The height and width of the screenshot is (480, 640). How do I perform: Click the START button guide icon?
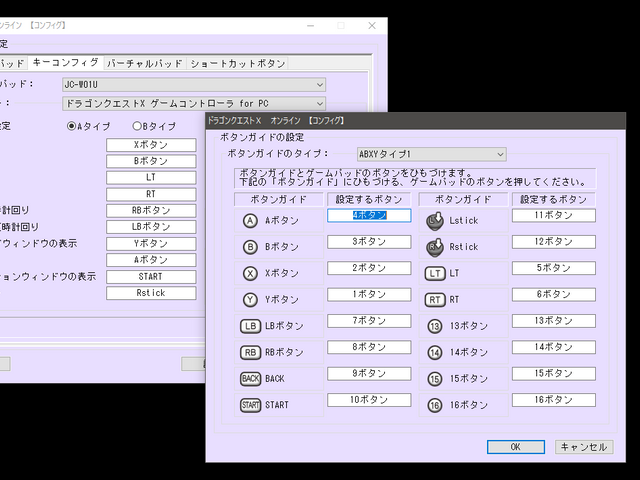[x=250, y=405]
